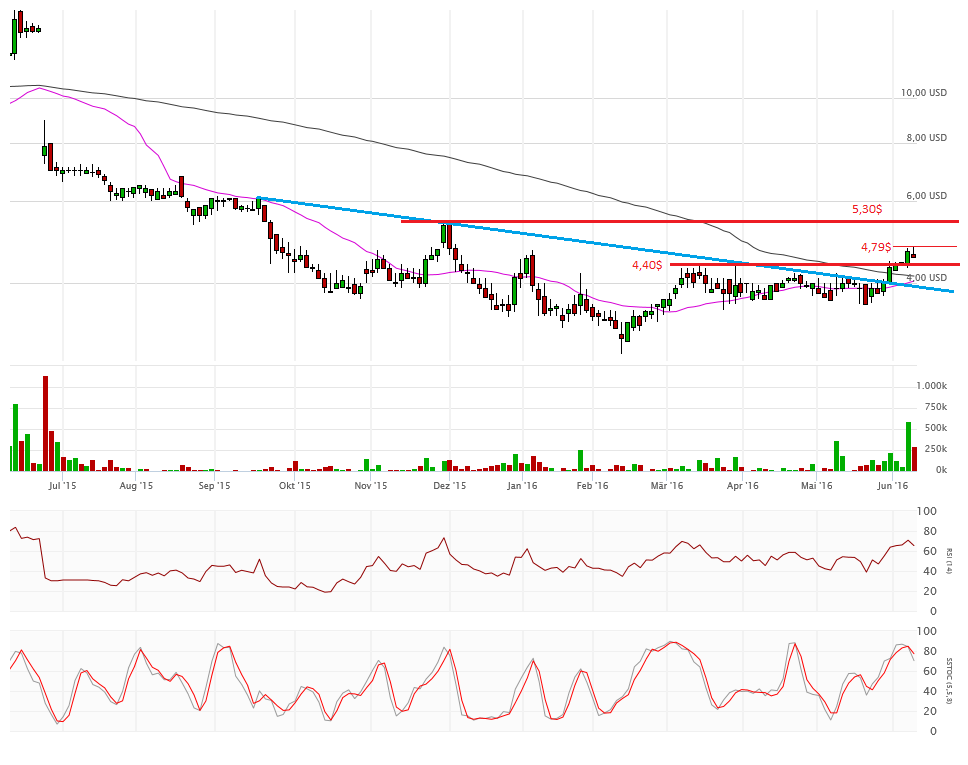Click the 4,79$ red price label
The width and height of the screenshot is (968, 765).
coord(875,247)
